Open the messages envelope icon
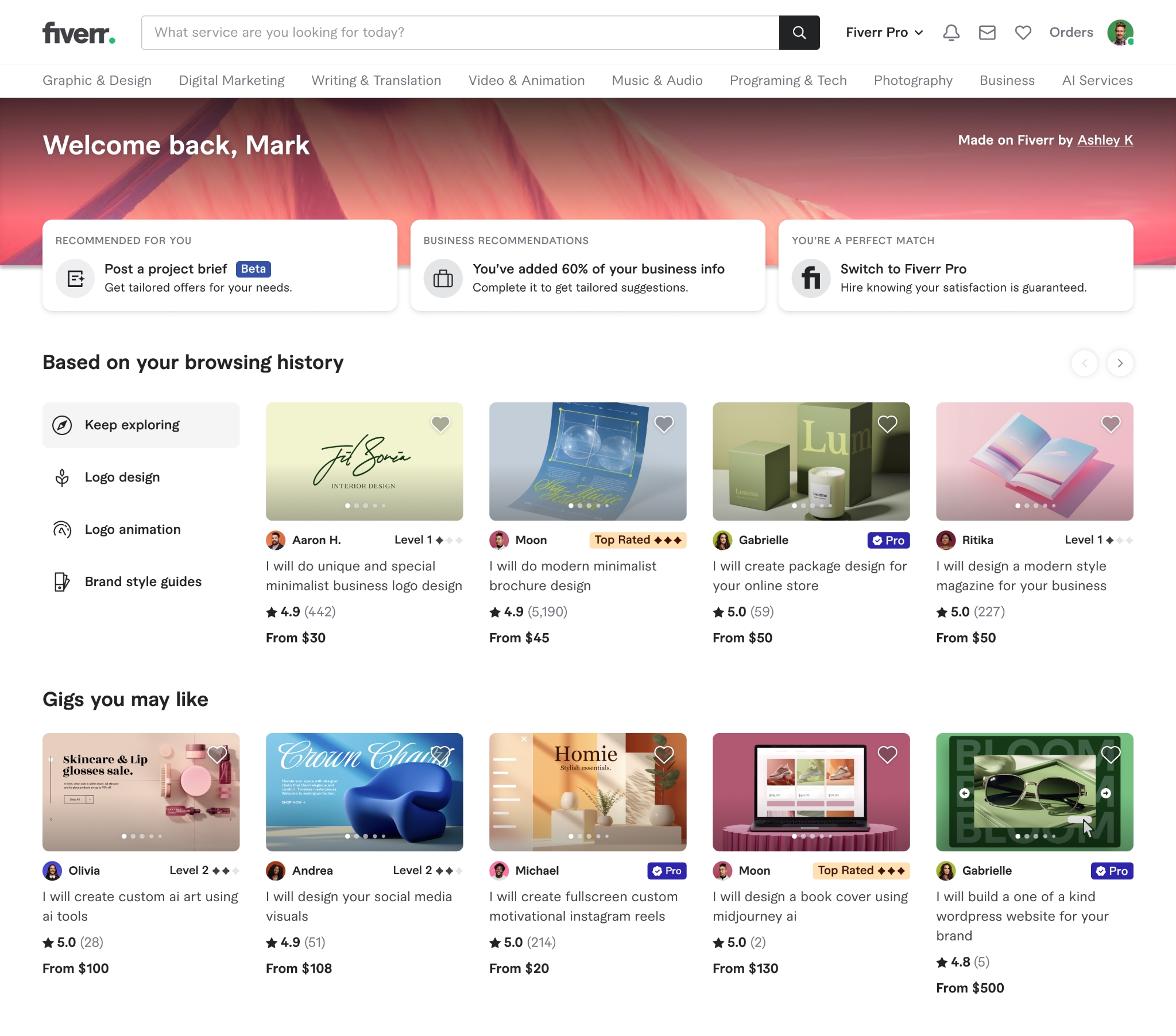Viewport: 1176px width, 1036px height. tap(987, 32)
